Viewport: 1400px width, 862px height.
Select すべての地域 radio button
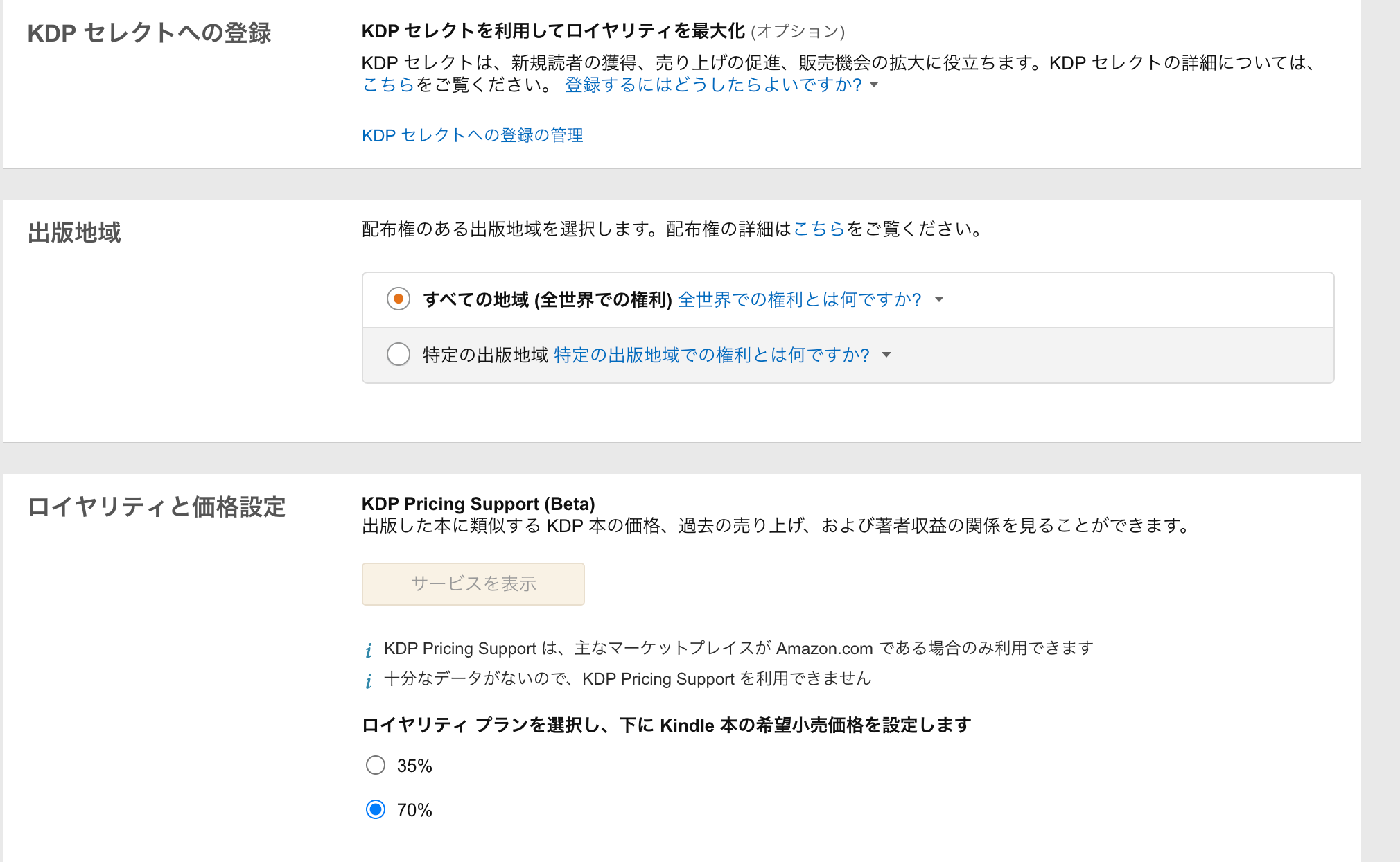(x=399, y=299)
